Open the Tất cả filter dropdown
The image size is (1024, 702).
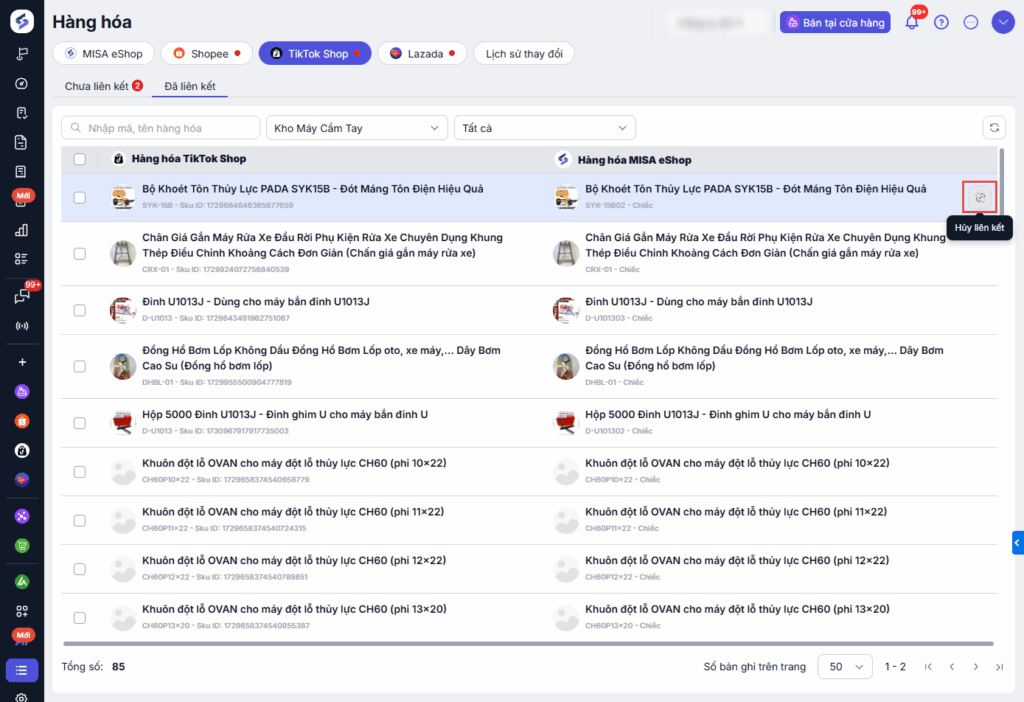click(x=545, y=128)
